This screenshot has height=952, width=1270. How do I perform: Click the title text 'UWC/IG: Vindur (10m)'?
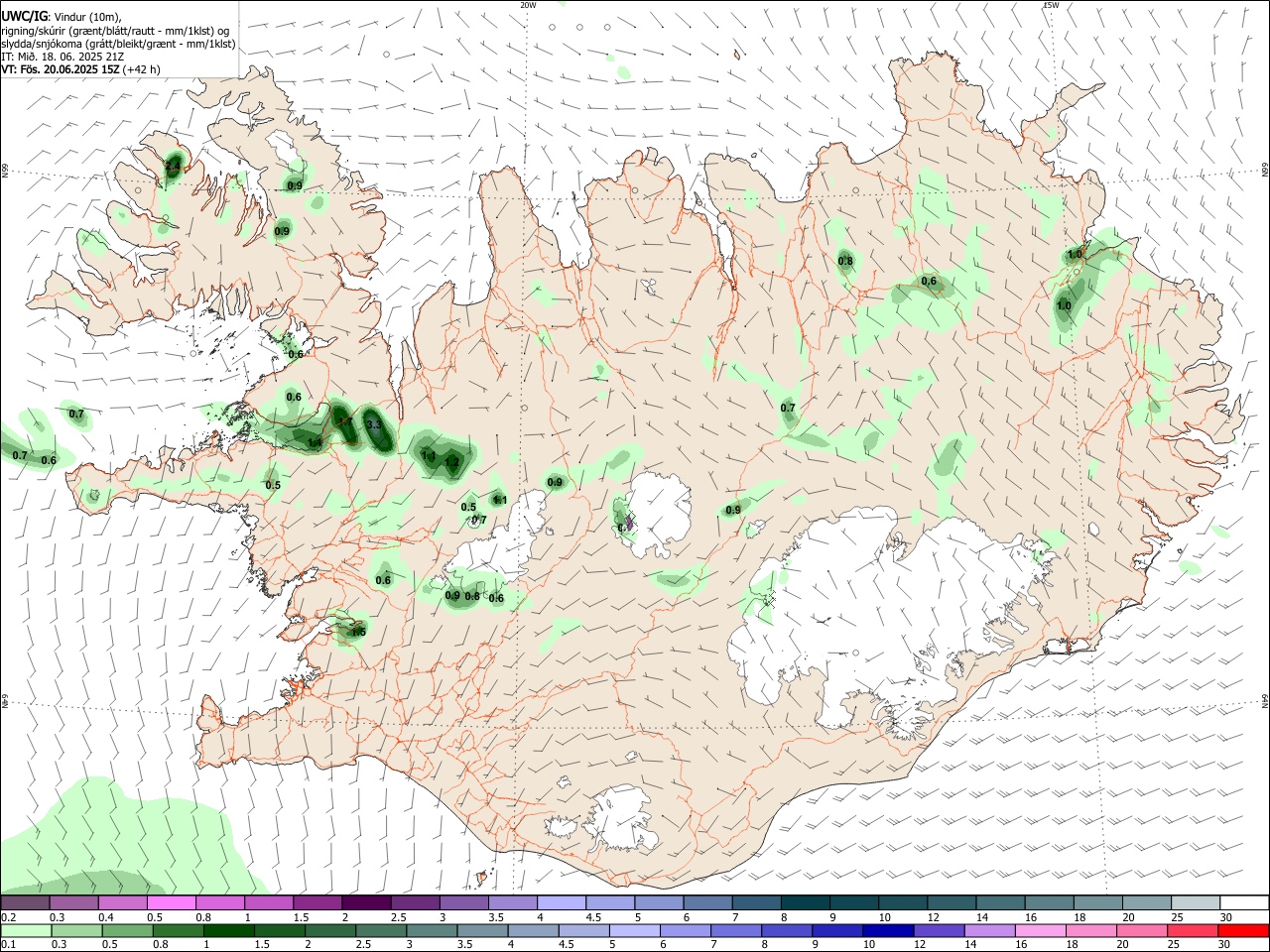pyautogui.click(x=62, y=17)
